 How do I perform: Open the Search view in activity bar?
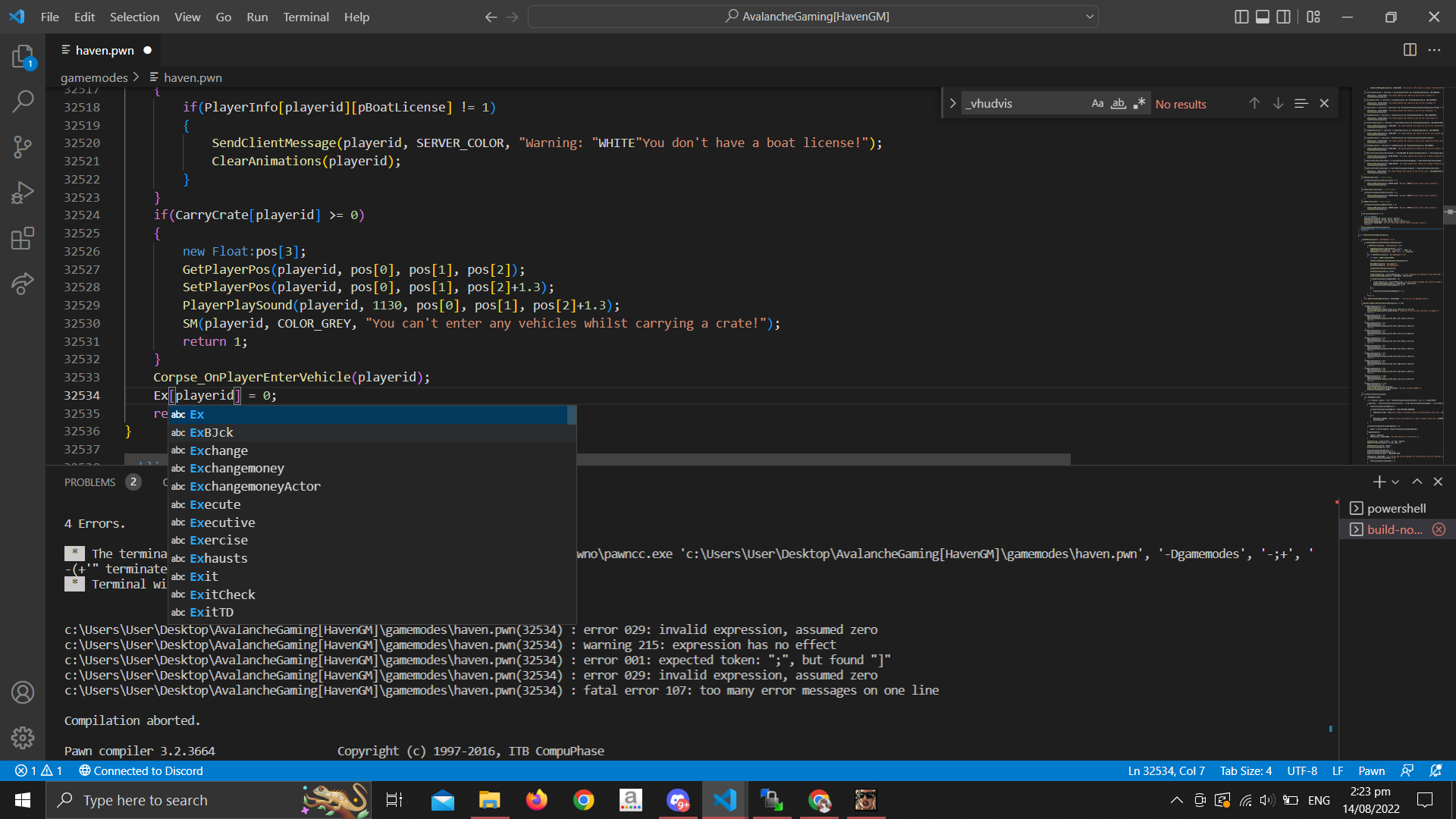pos(23,101)
